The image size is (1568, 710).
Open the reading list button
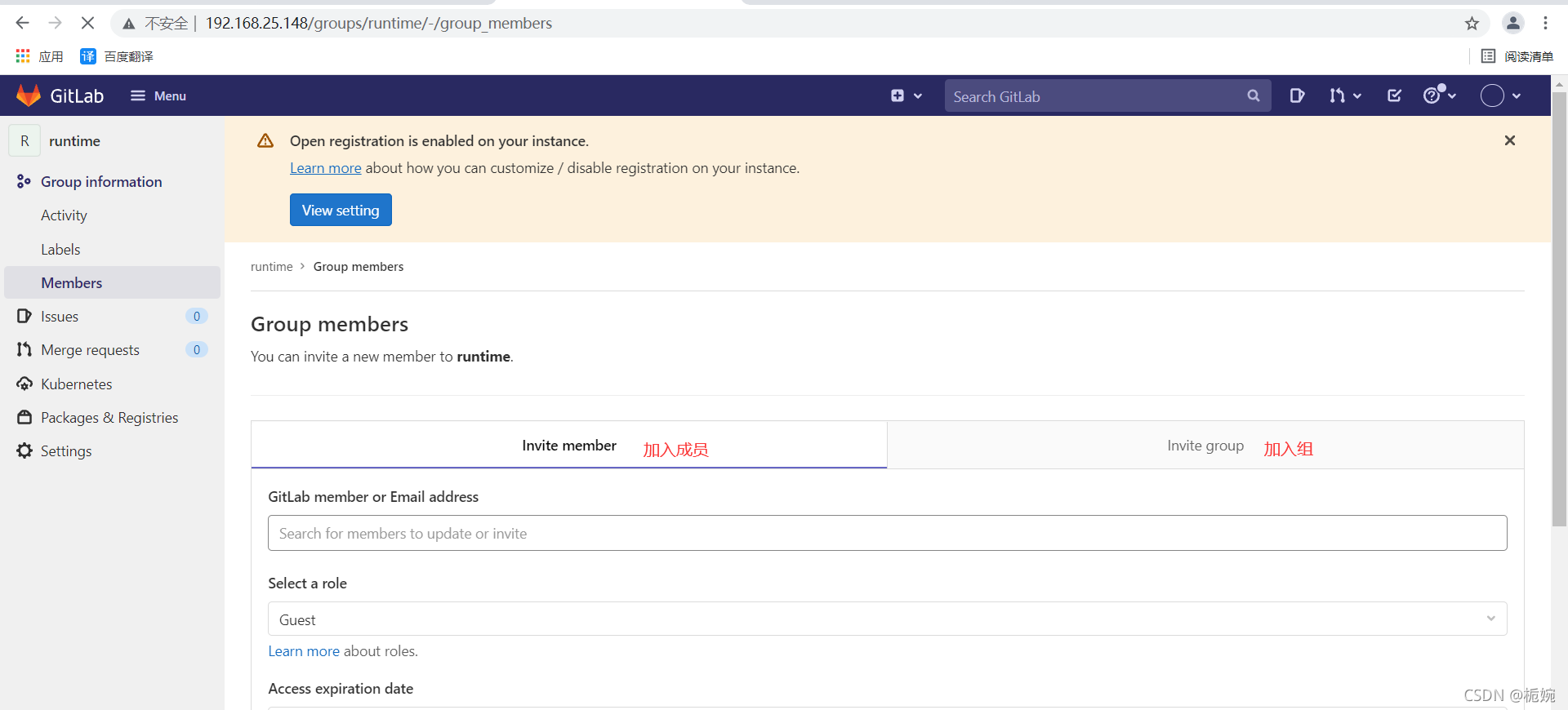1517,56
